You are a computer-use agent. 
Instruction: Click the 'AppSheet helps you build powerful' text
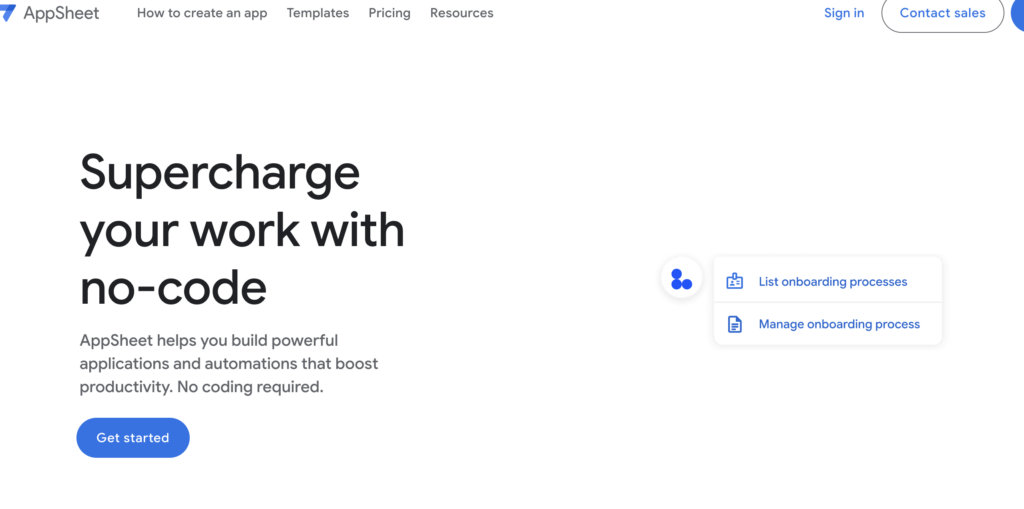coord(209,340)
